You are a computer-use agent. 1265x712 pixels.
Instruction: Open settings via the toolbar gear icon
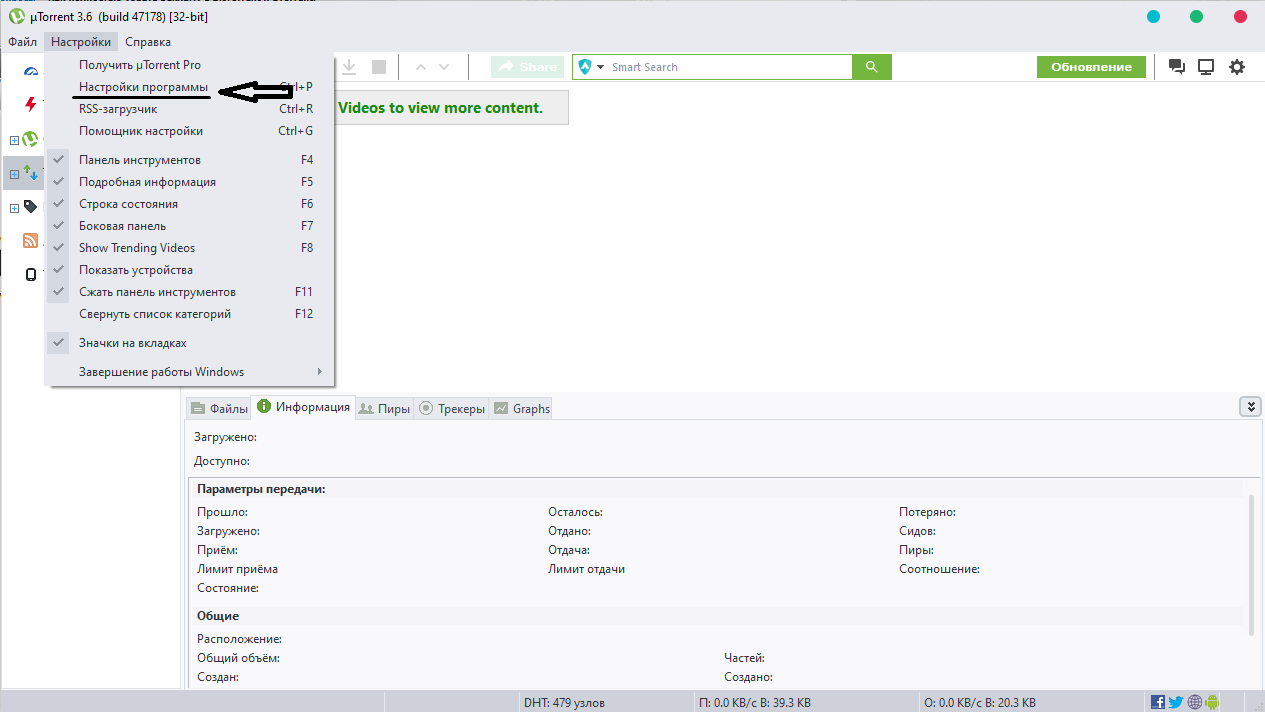point(1237,67)
